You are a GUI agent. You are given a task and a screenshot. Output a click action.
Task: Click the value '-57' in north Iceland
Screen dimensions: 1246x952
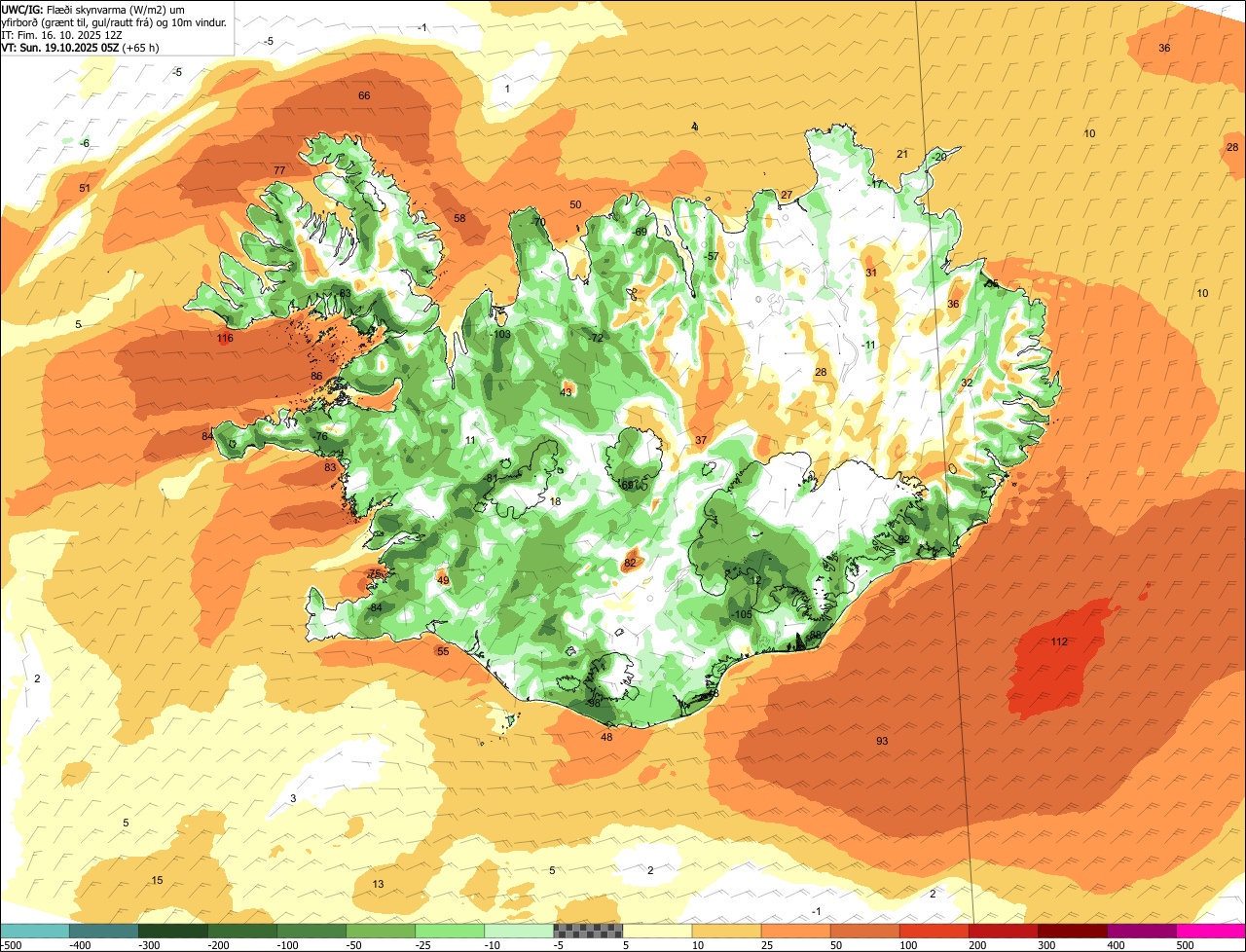tap(712, 256)
